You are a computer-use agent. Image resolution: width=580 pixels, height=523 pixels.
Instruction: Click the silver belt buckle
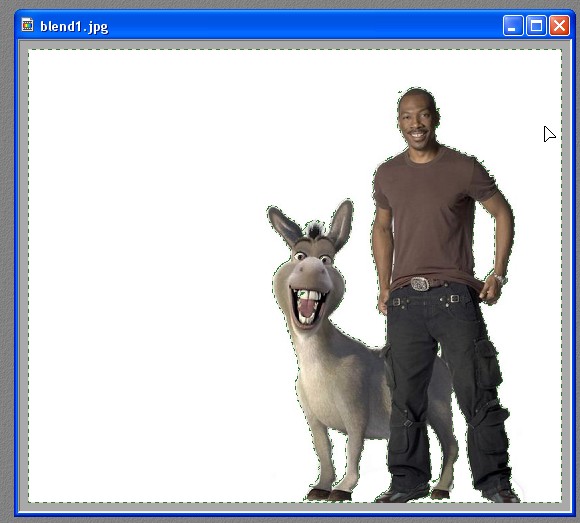[419, 284]
